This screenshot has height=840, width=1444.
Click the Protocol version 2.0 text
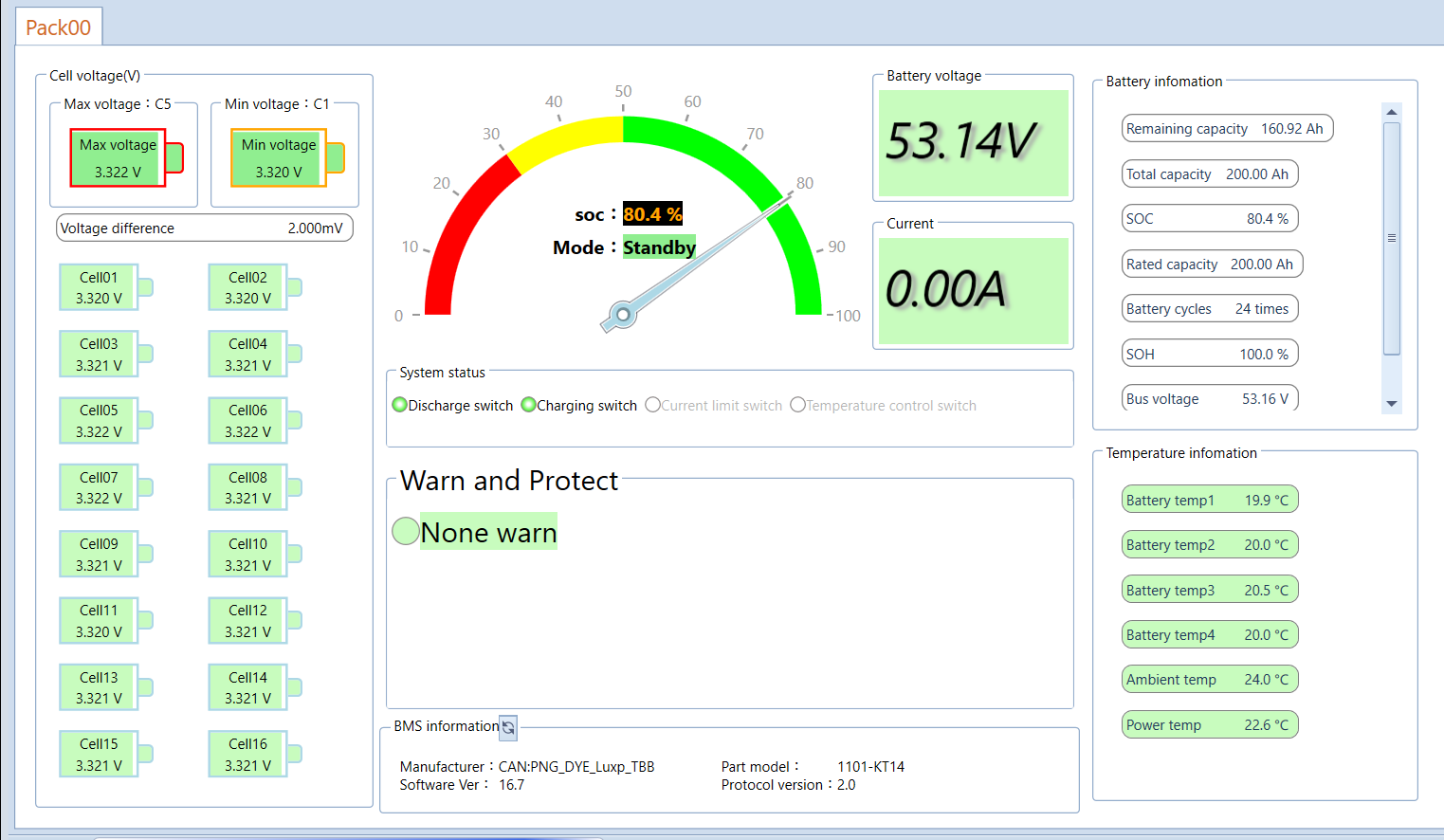[788, 784]
